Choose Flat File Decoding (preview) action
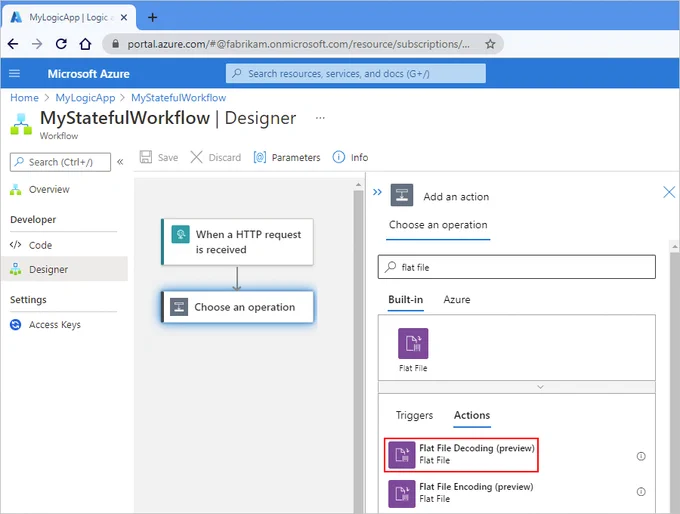680x514 pixels. pyautogui.click(x=461, y=455)
